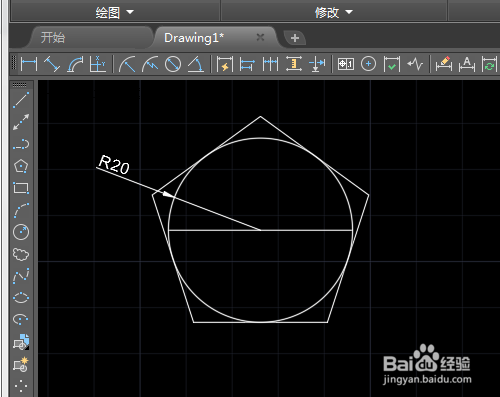Switch to the 开始 tab
The image size is (500, 397).
[53, 37]
